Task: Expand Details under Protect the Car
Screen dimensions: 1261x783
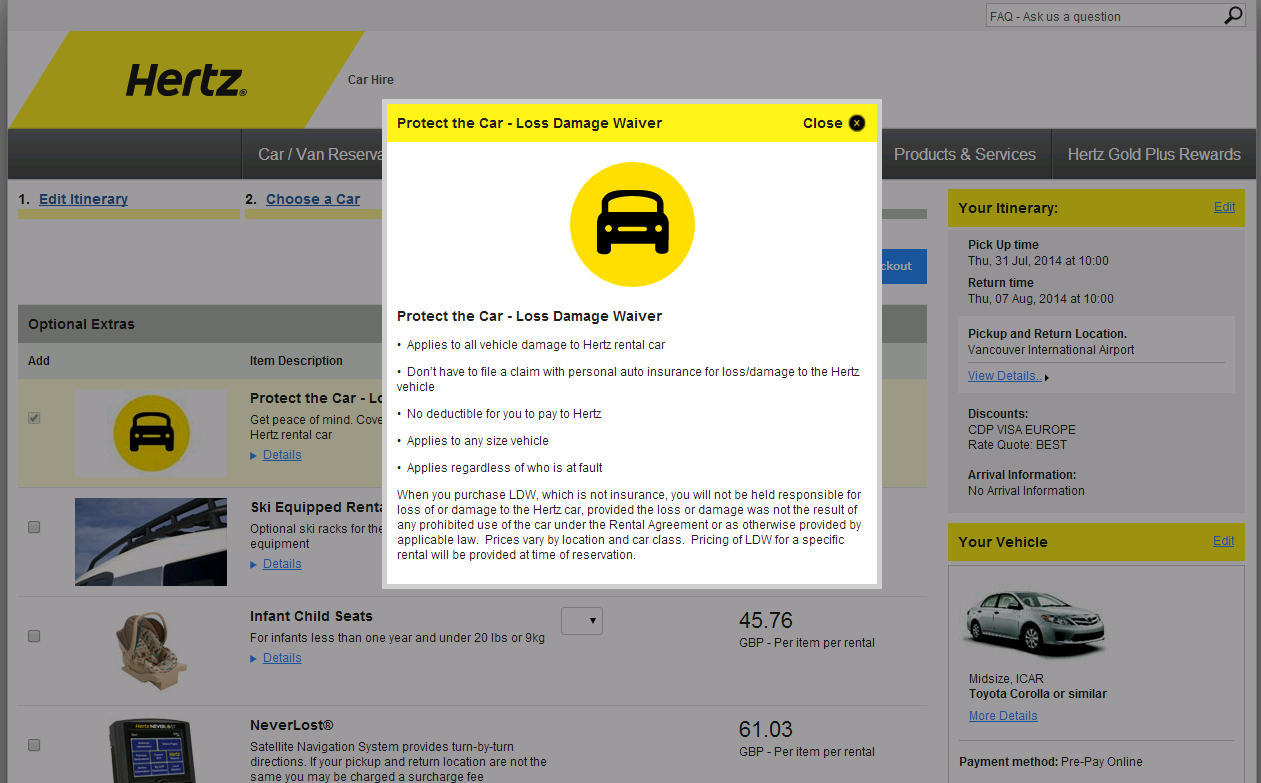Action: [282, 455]
